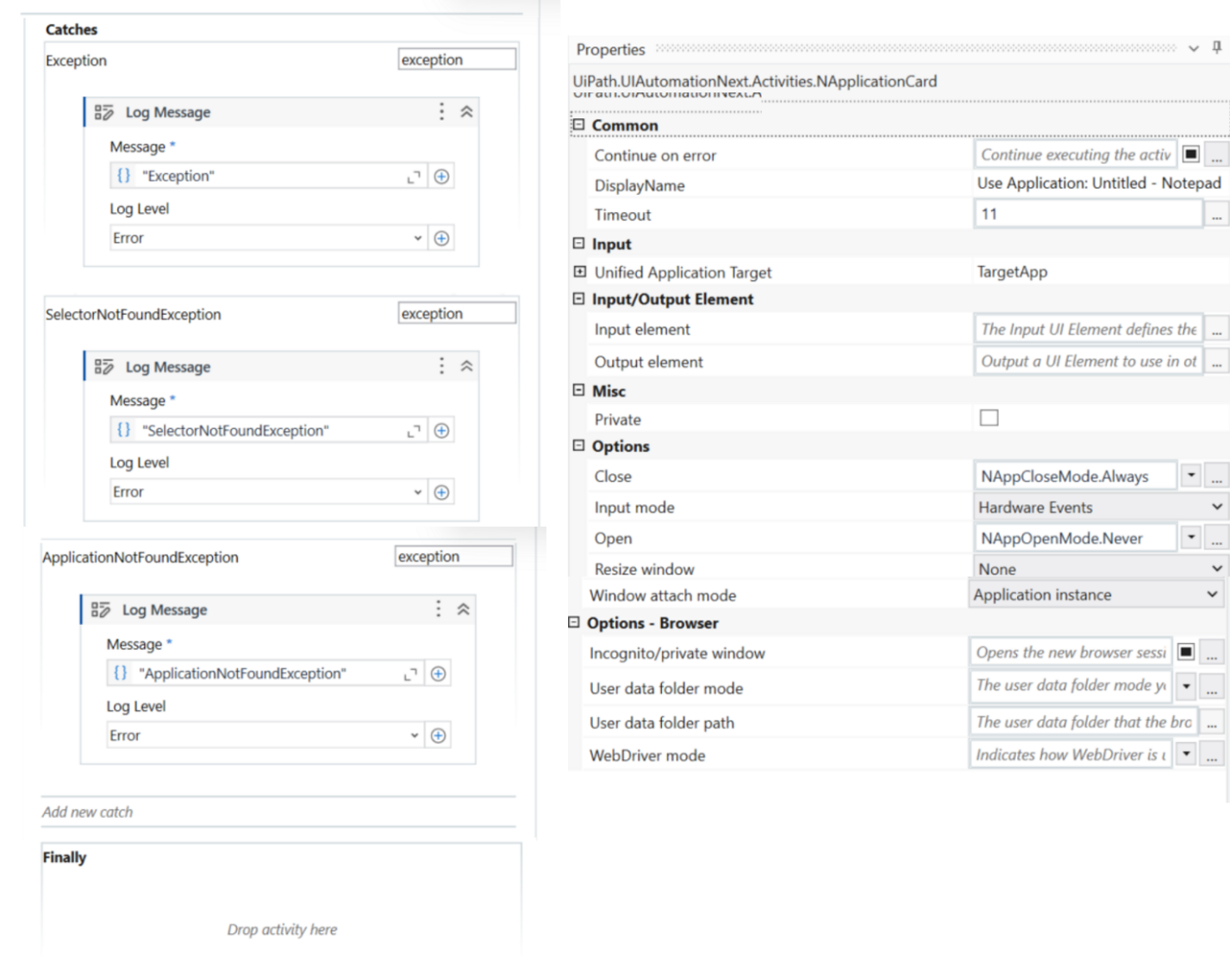Toggle Incognito/private window checkbox
1230x980 pixels.
(1185, 652)
